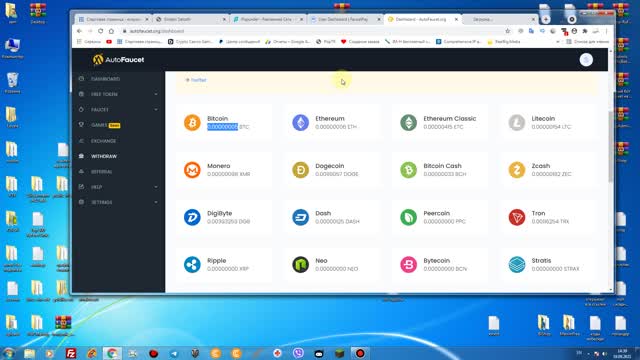Open the Crypto Casino bookmark
The height and width of the screenshot is (360, 640).
tap(191, 42)
